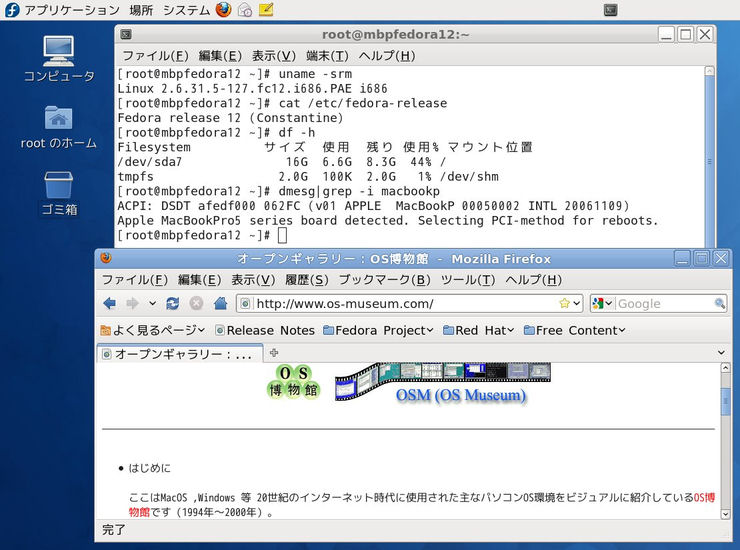The width and height of the screenshot is (740, 550).
Task: Open システム menu in top panel
Action: click(186, 10)
